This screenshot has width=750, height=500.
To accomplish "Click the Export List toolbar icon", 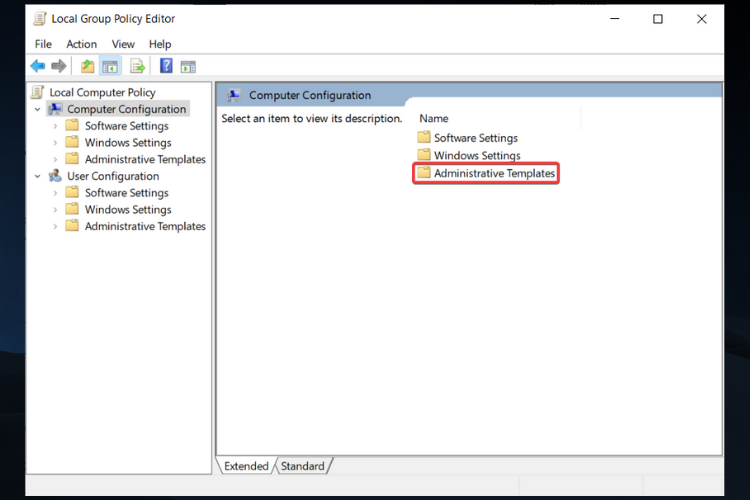I will click(x=138, y=66).
